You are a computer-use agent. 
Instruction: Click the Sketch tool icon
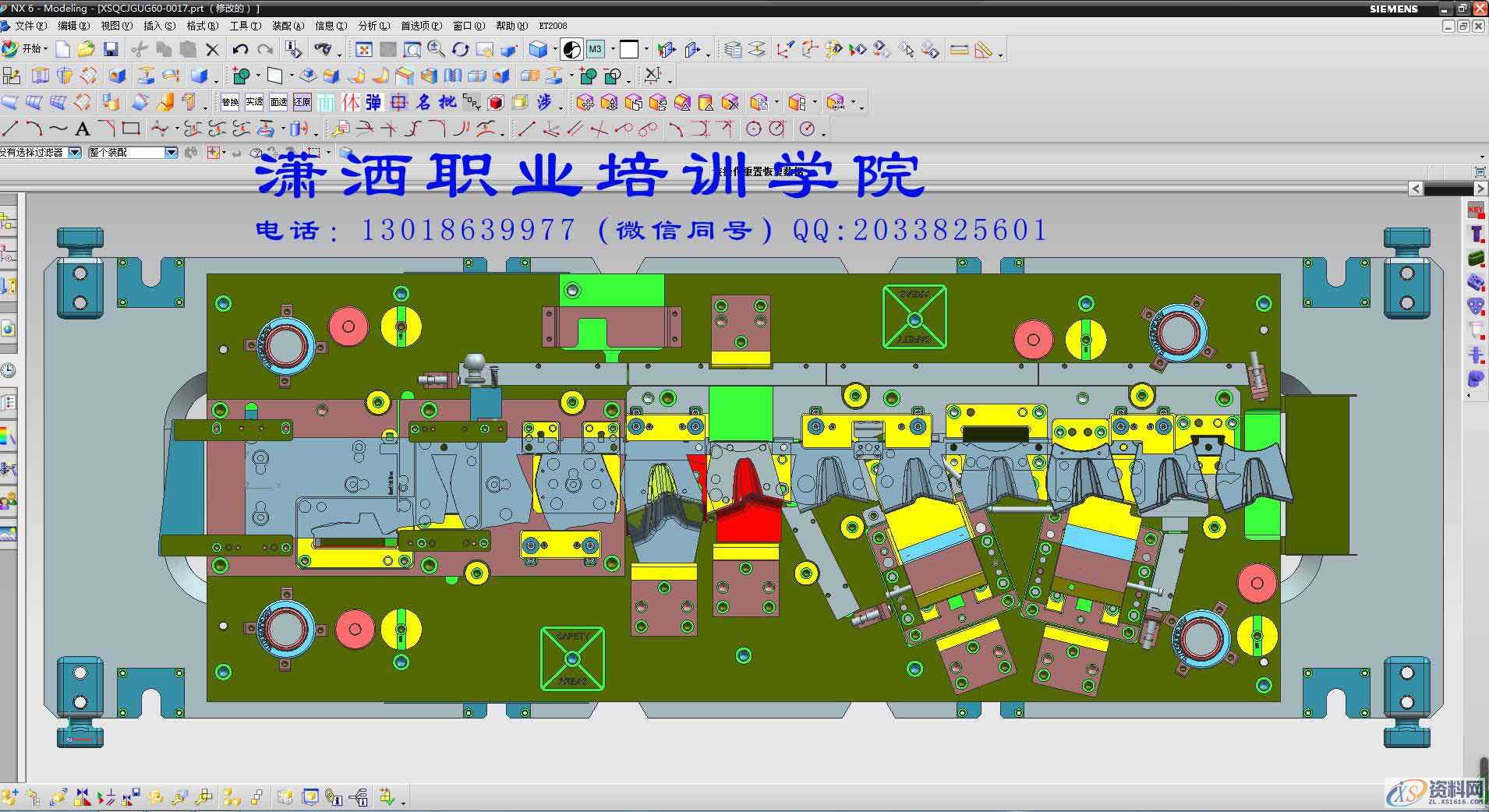[x=242, y=76]
